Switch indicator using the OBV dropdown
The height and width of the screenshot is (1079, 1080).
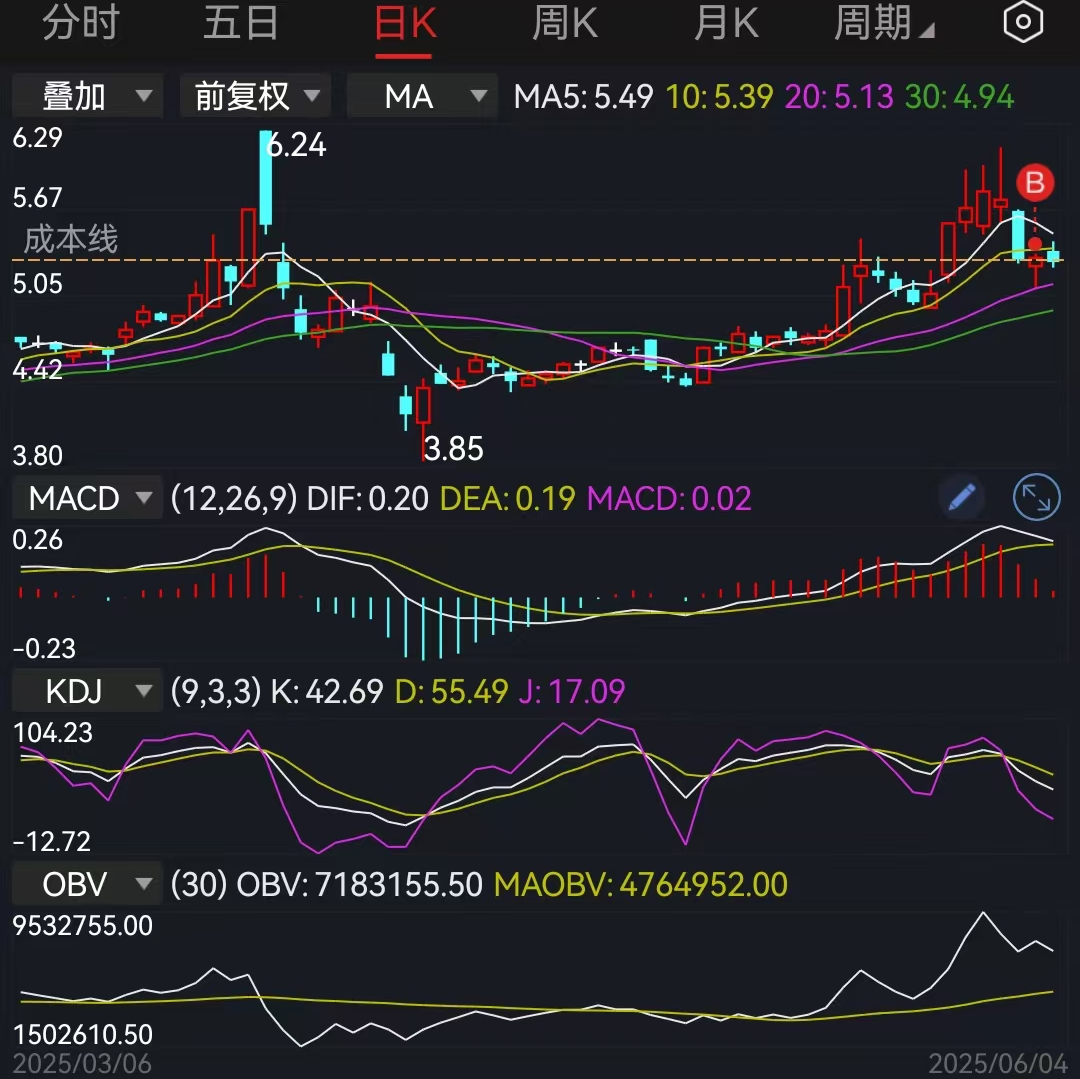tap(86, 883)
